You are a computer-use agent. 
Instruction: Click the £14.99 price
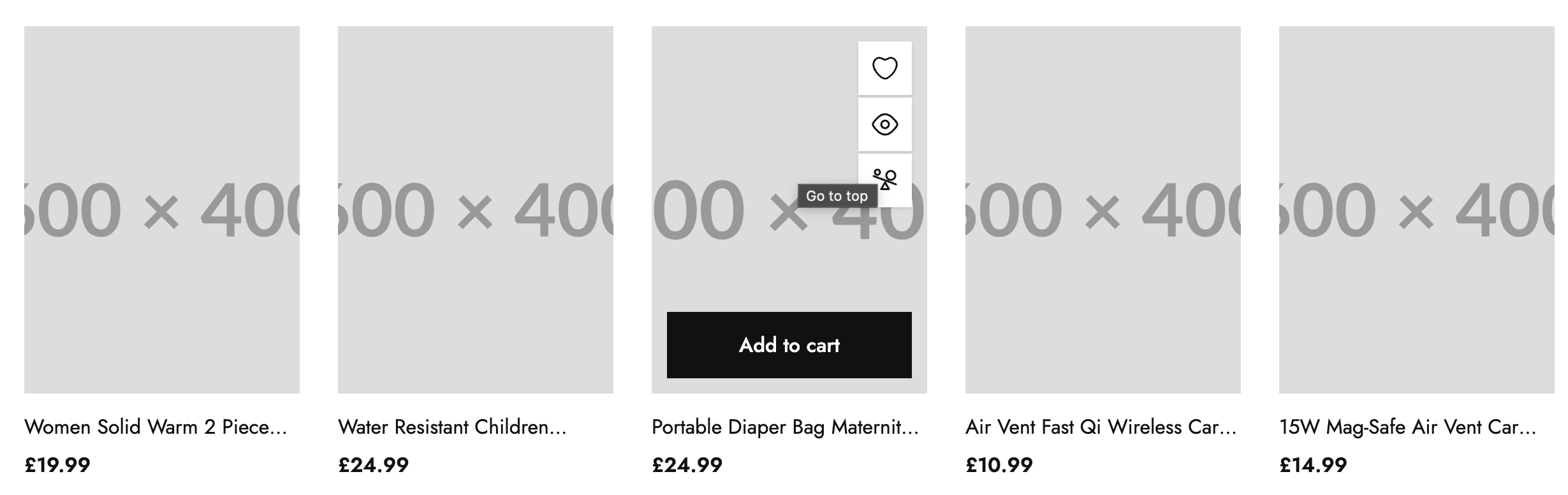[1313, 465]
